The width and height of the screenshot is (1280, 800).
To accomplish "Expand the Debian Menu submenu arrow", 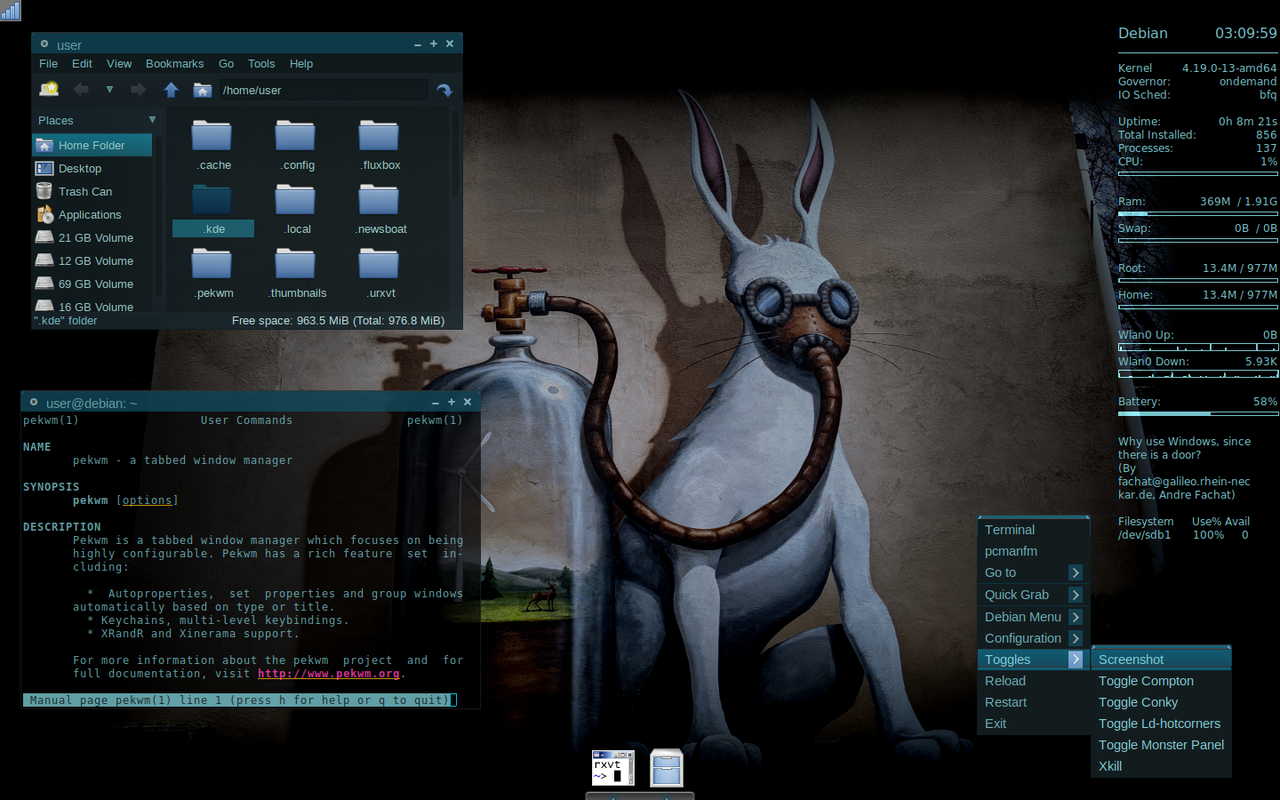I will (x=1075, y=617).
